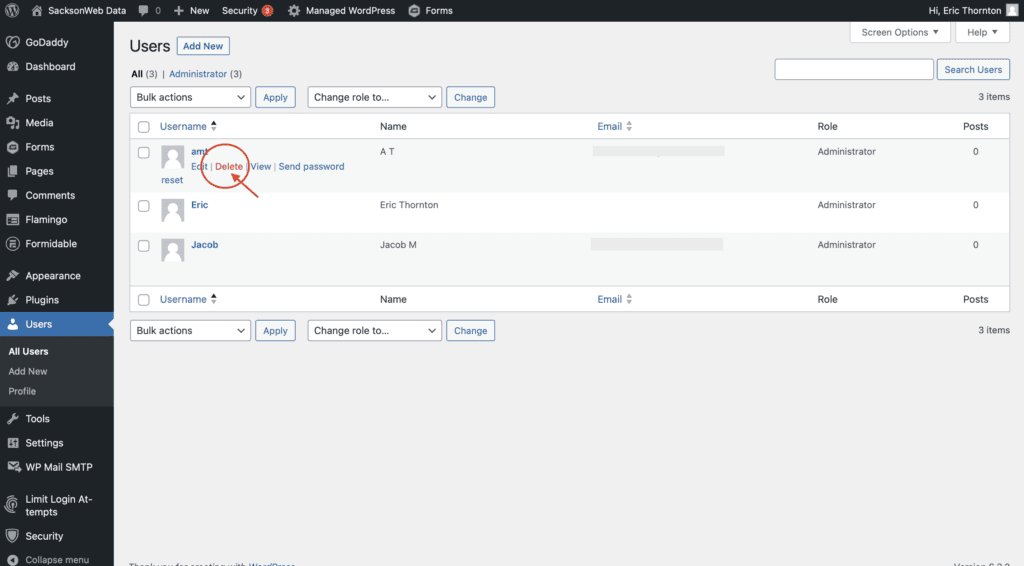Click the bottom Change button

click(470, 330)
